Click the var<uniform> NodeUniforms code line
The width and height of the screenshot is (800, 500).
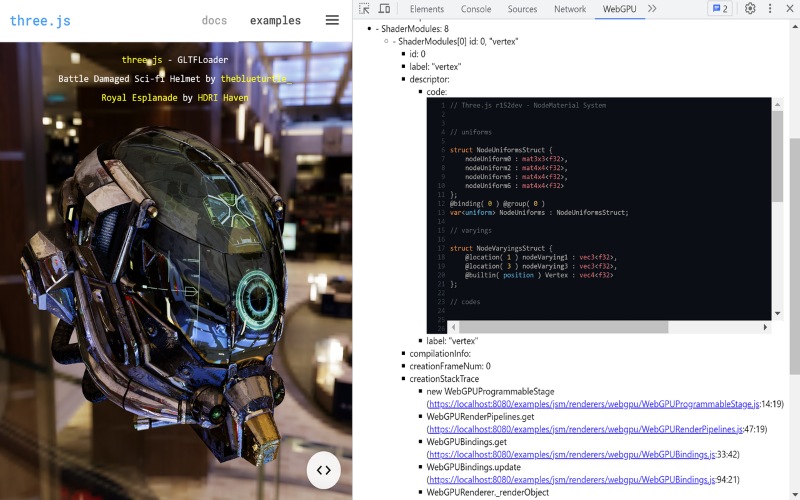tap(539, 212)
